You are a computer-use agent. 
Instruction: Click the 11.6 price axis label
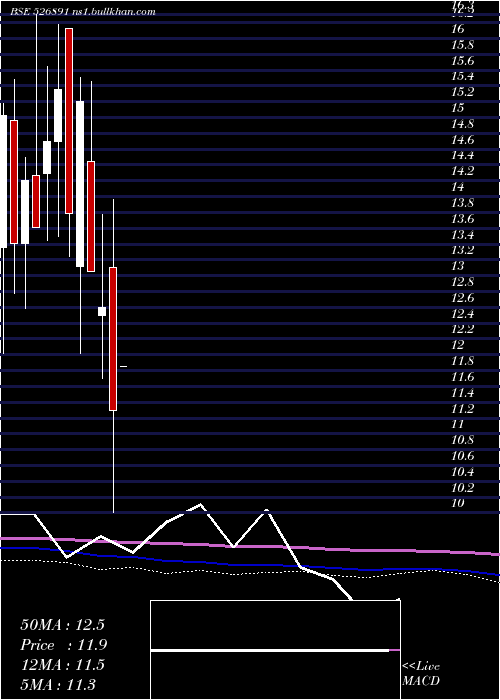[462, 377]
